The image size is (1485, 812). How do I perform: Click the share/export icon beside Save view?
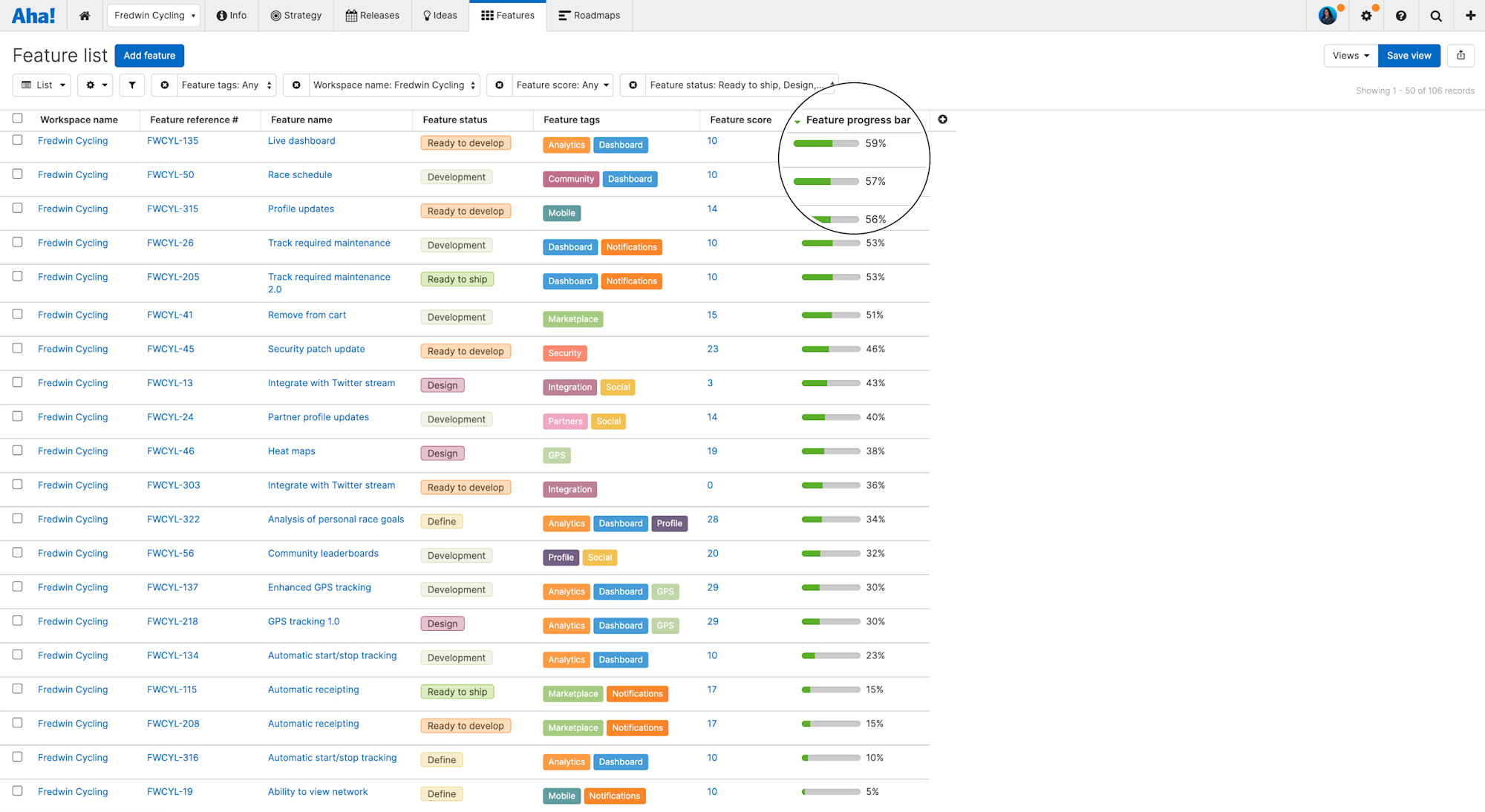click(x=1460, y=55)
